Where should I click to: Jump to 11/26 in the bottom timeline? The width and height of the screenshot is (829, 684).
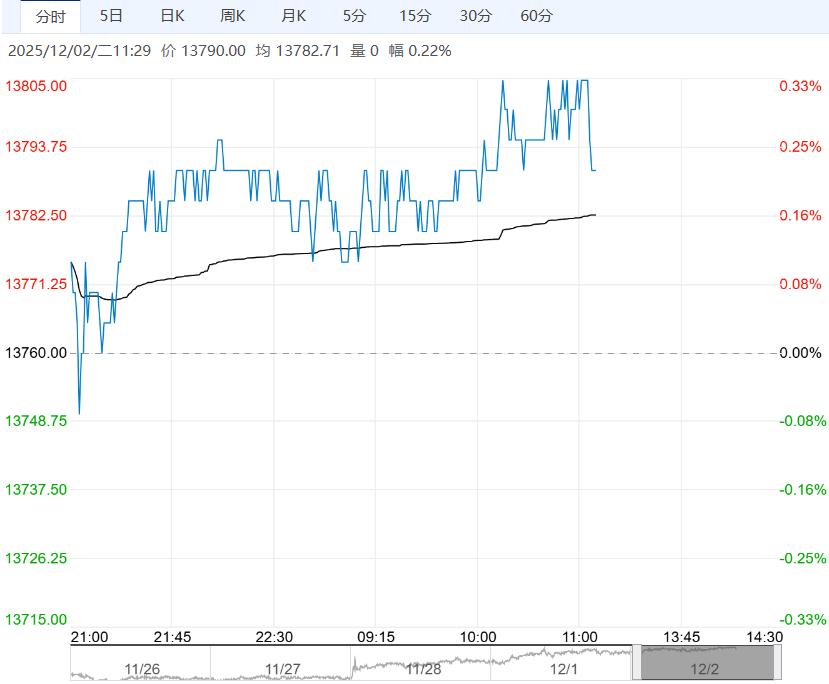tap(142, 668)
